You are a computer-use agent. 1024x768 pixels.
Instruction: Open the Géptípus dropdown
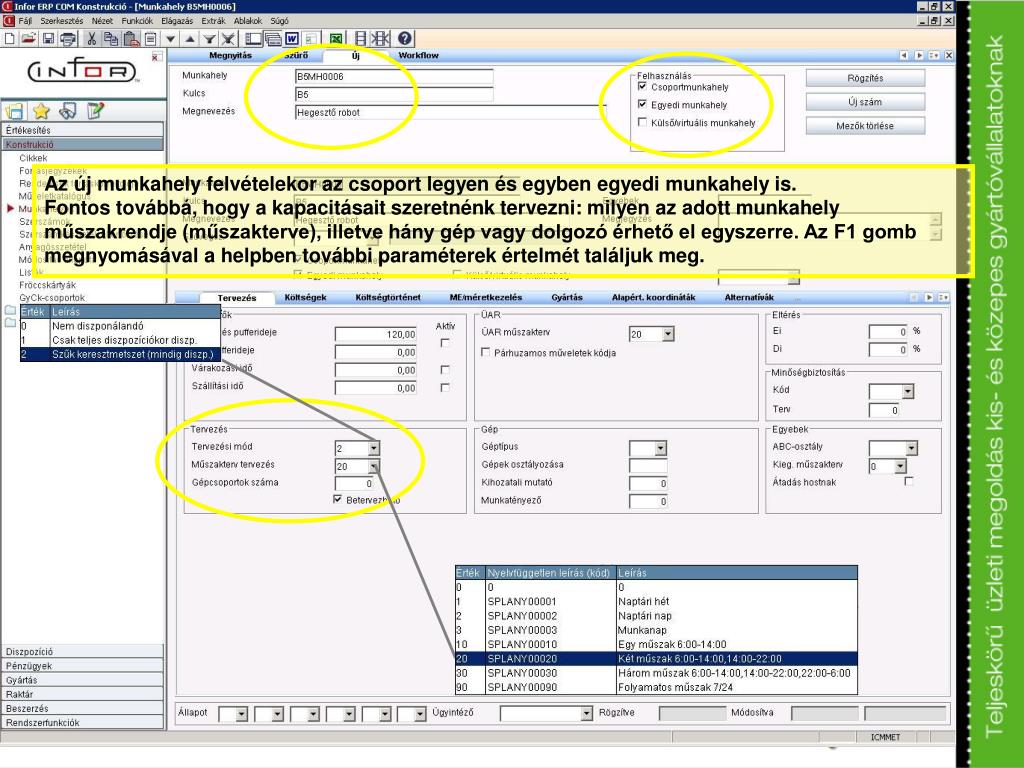(x=661, y=448)
